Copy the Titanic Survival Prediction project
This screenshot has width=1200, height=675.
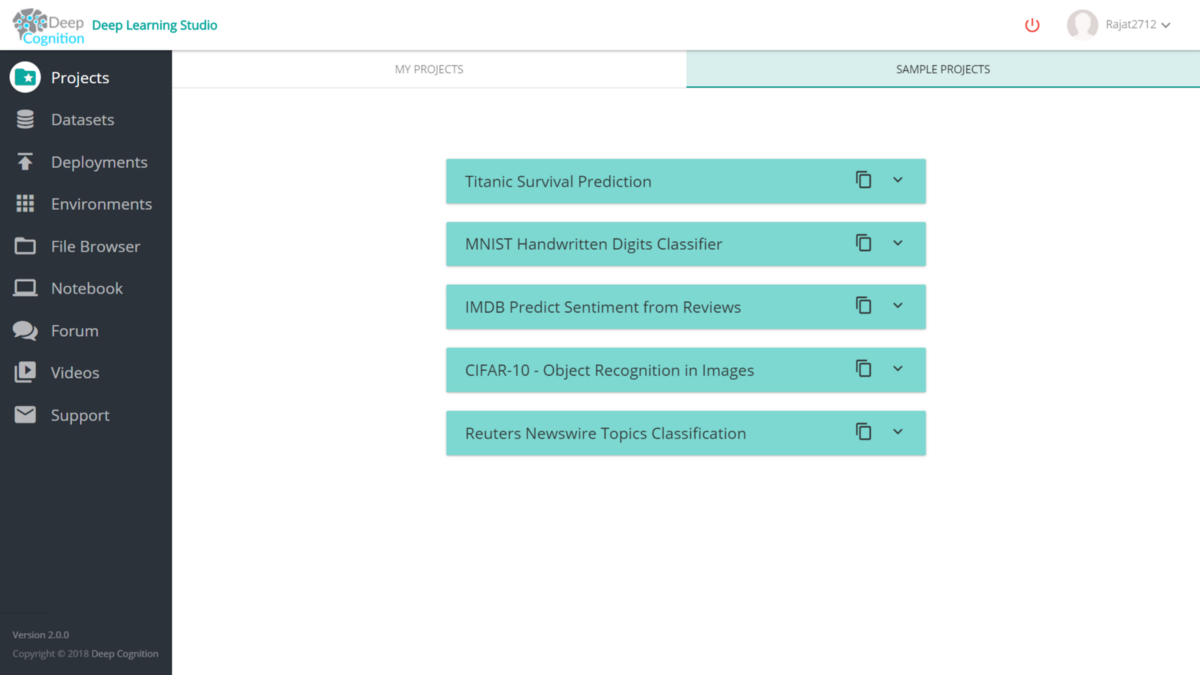pyautogui.click(x=864, y=180)
